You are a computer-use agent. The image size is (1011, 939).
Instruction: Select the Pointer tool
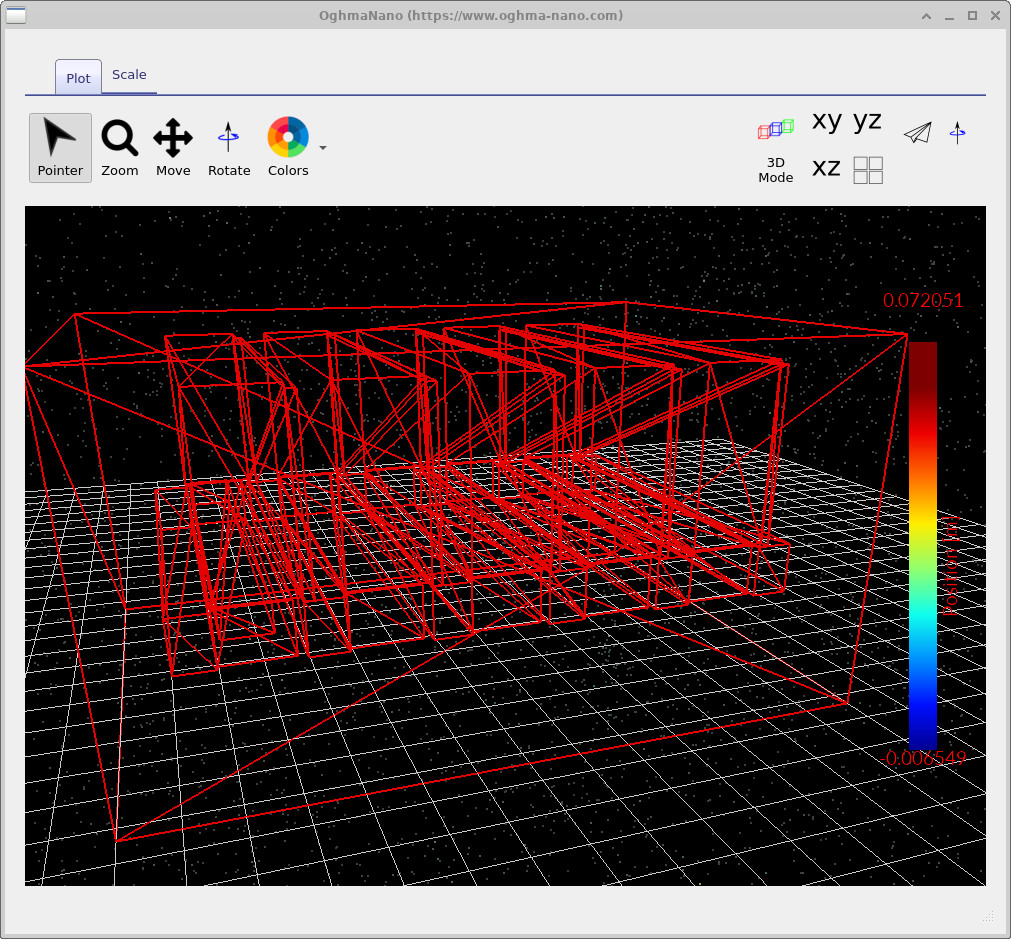click(59, 147)
